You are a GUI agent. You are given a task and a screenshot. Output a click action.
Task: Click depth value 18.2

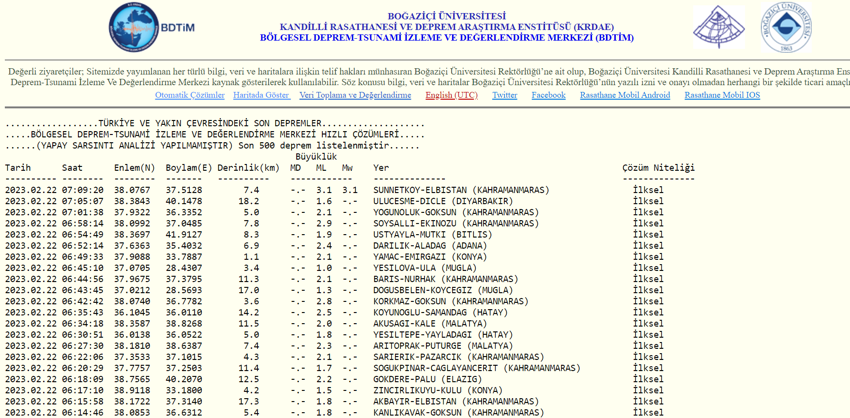pos(249,201)
